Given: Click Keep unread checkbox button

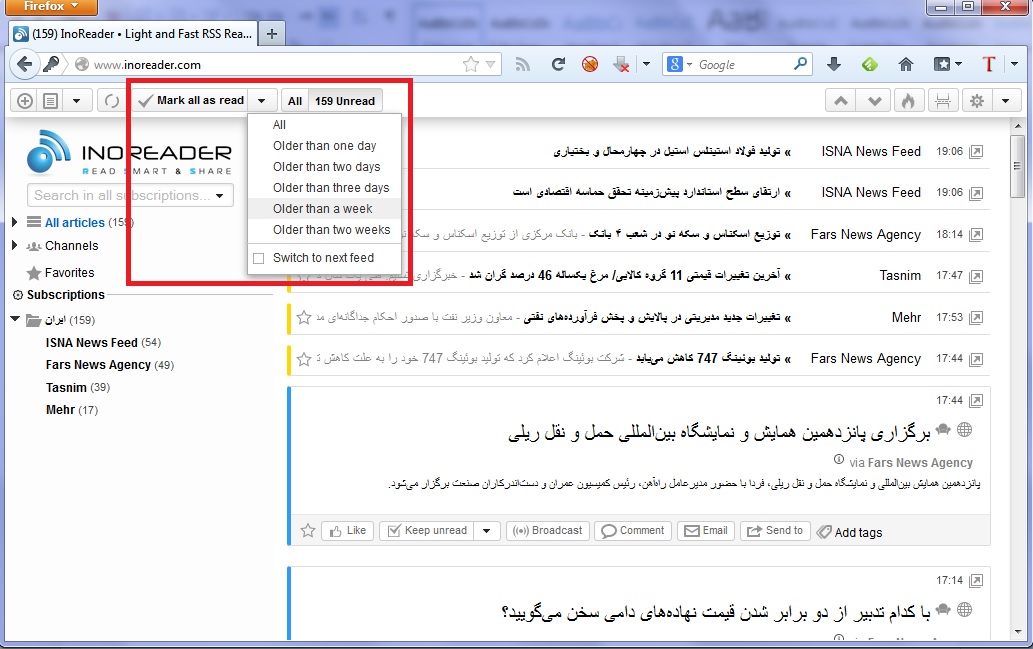Looking at the screenshot, I should point(427,530).
